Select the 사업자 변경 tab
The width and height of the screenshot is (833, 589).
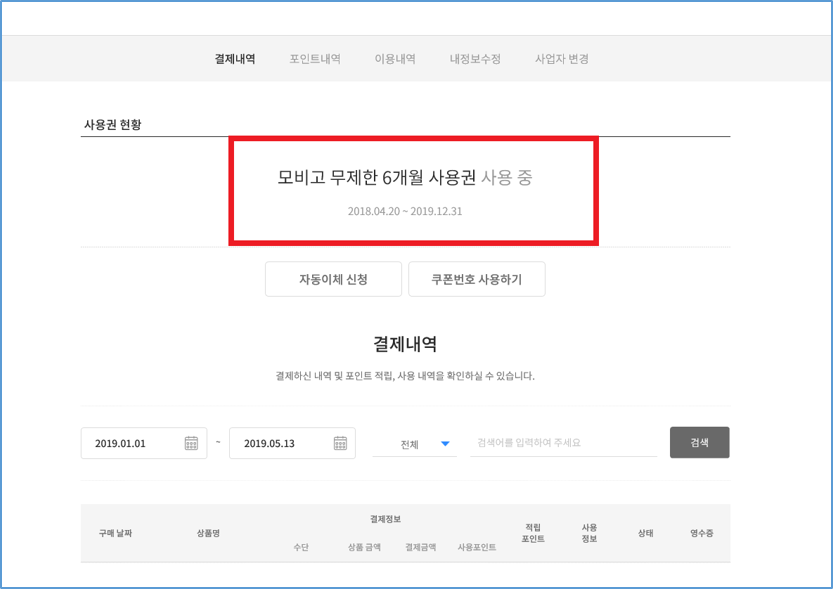coord(562,59)
